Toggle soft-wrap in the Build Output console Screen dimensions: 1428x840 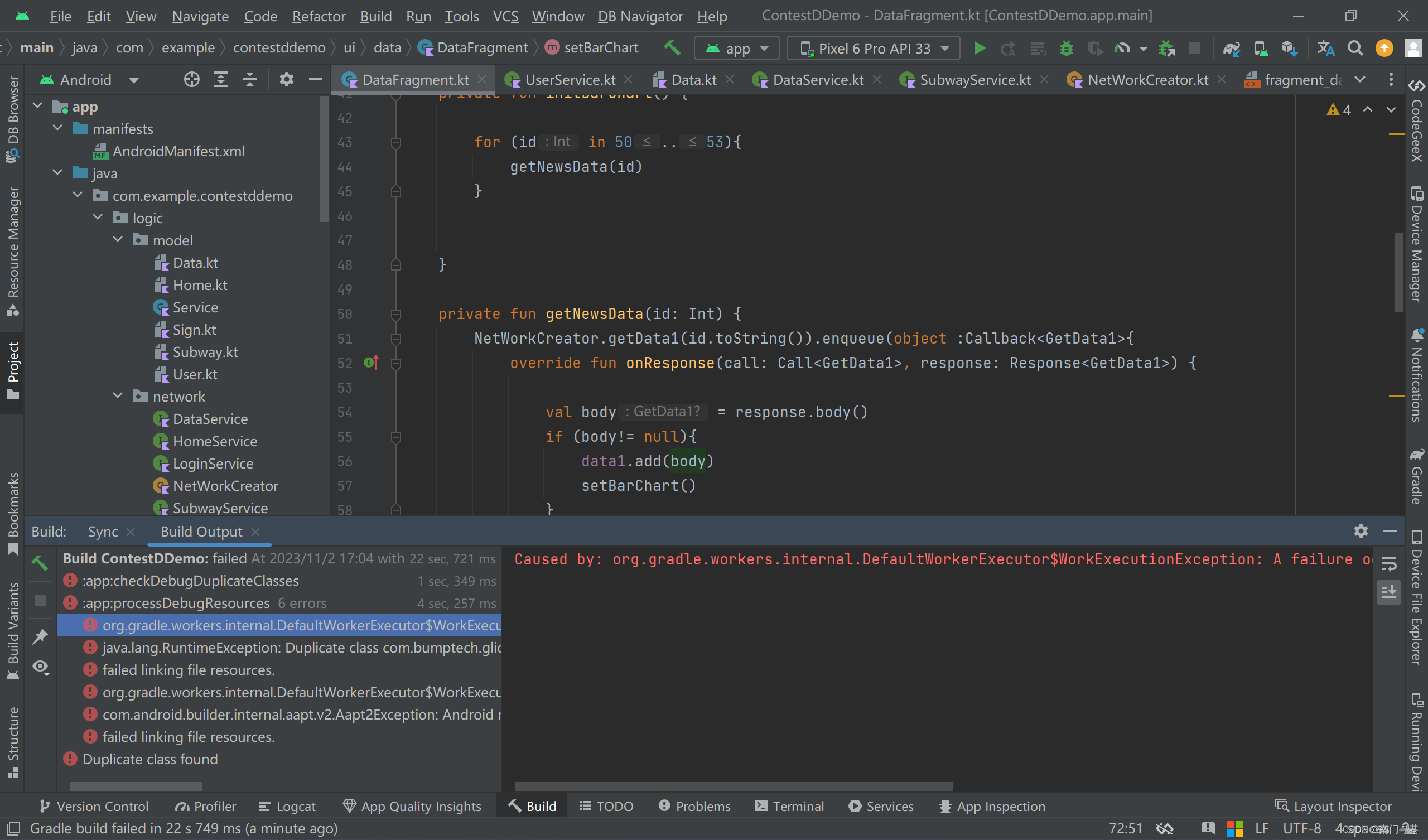point(1389,563)
